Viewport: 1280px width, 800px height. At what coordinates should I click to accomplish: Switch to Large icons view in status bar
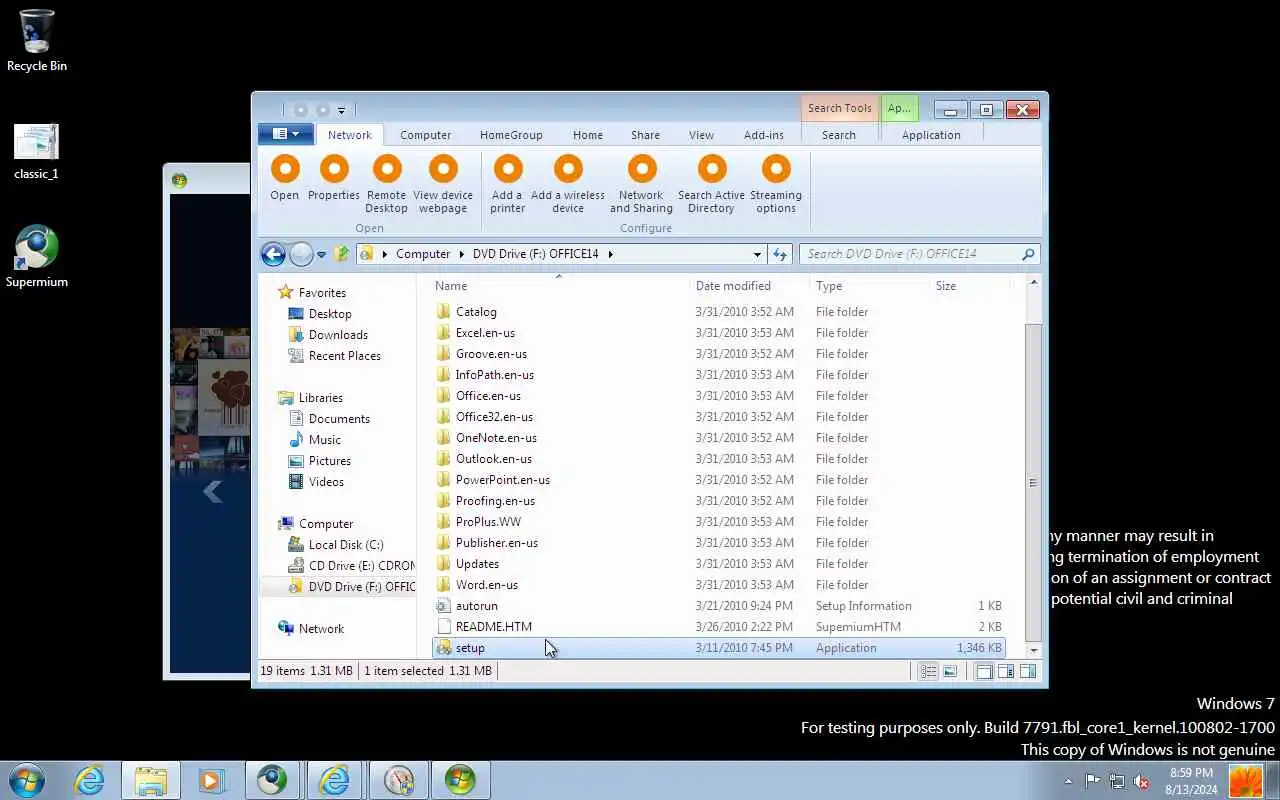[x=950, y=672]
